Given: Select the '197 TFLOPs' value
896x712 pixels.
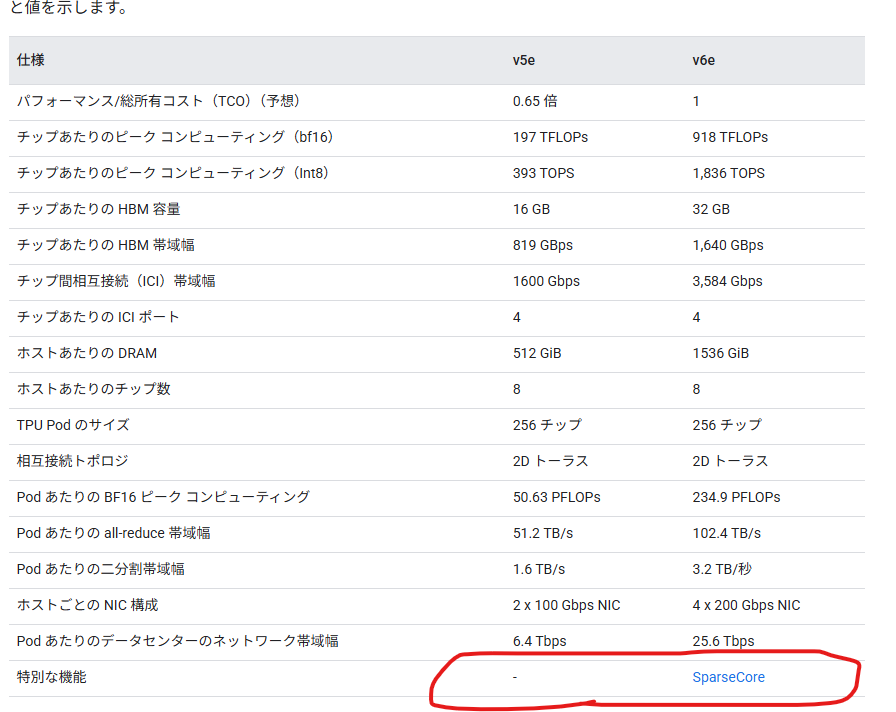Looking at the screenshot, I should 550,137.
